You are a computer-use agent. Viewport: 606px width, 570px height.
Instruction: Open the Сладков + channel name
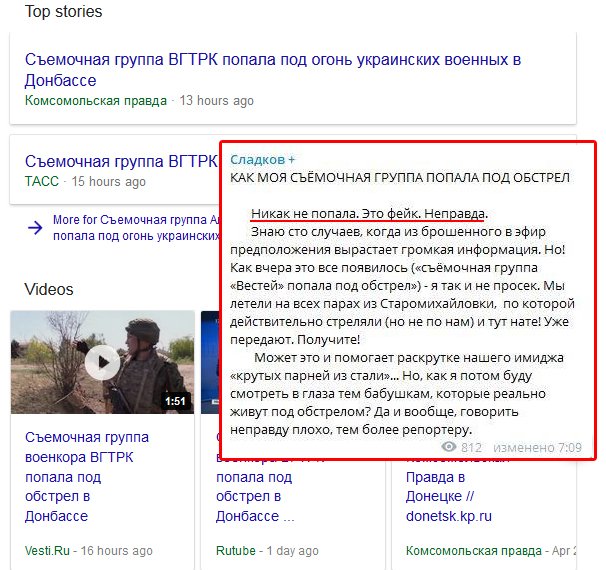pyautogui.click(x=262, y=160)
